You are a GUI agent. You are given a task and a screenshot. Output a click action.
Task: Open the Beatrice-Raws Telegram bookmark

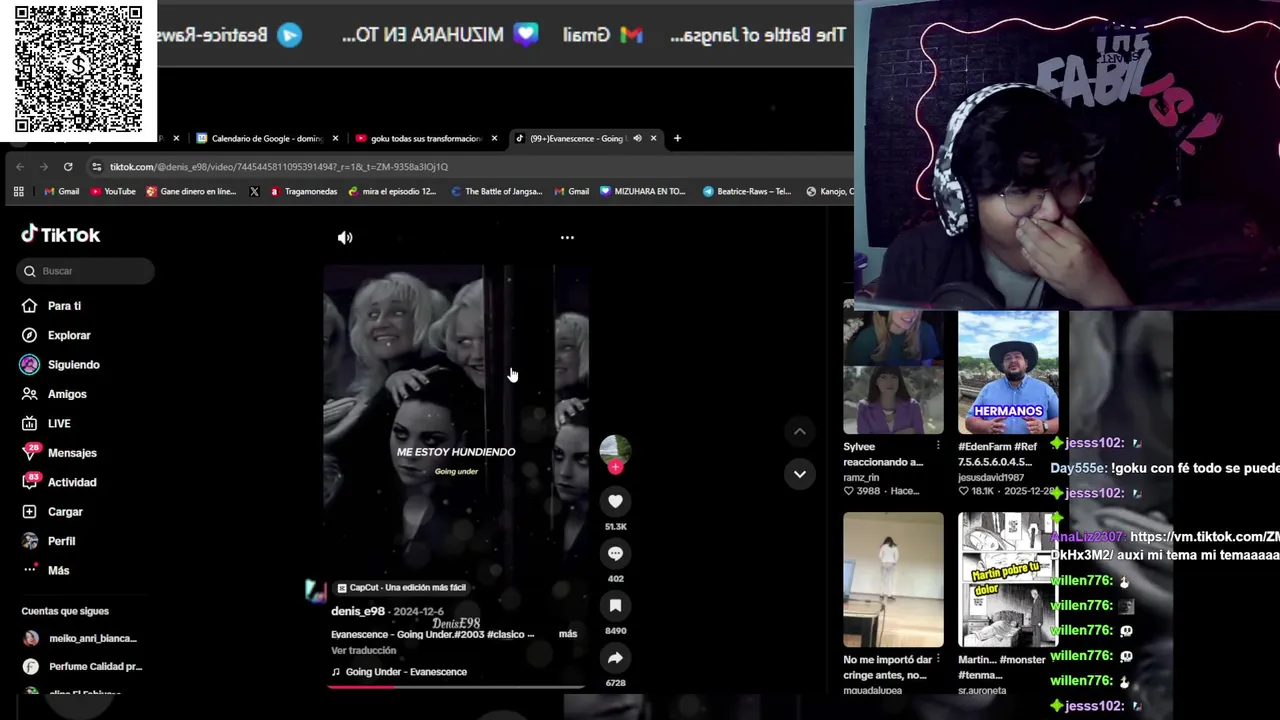[x=747, y=191]
